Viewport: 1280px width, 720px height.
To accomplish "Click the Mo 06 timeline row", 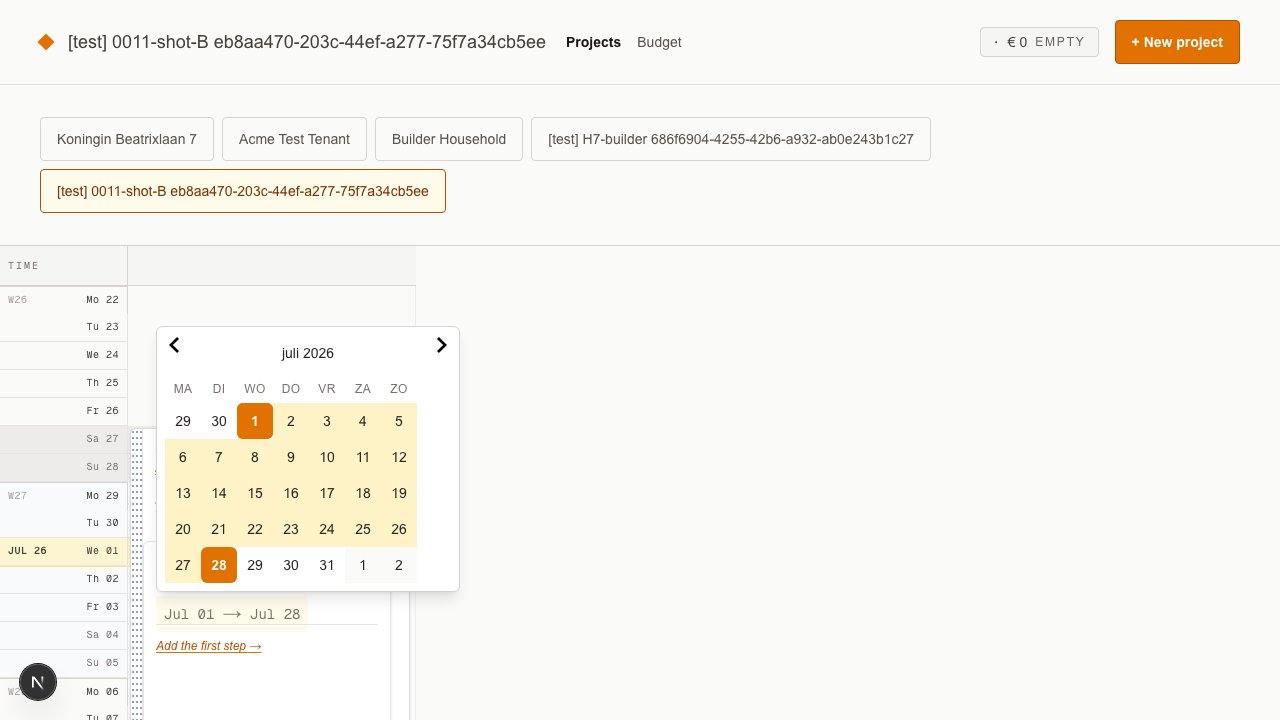I will (64, 692).
